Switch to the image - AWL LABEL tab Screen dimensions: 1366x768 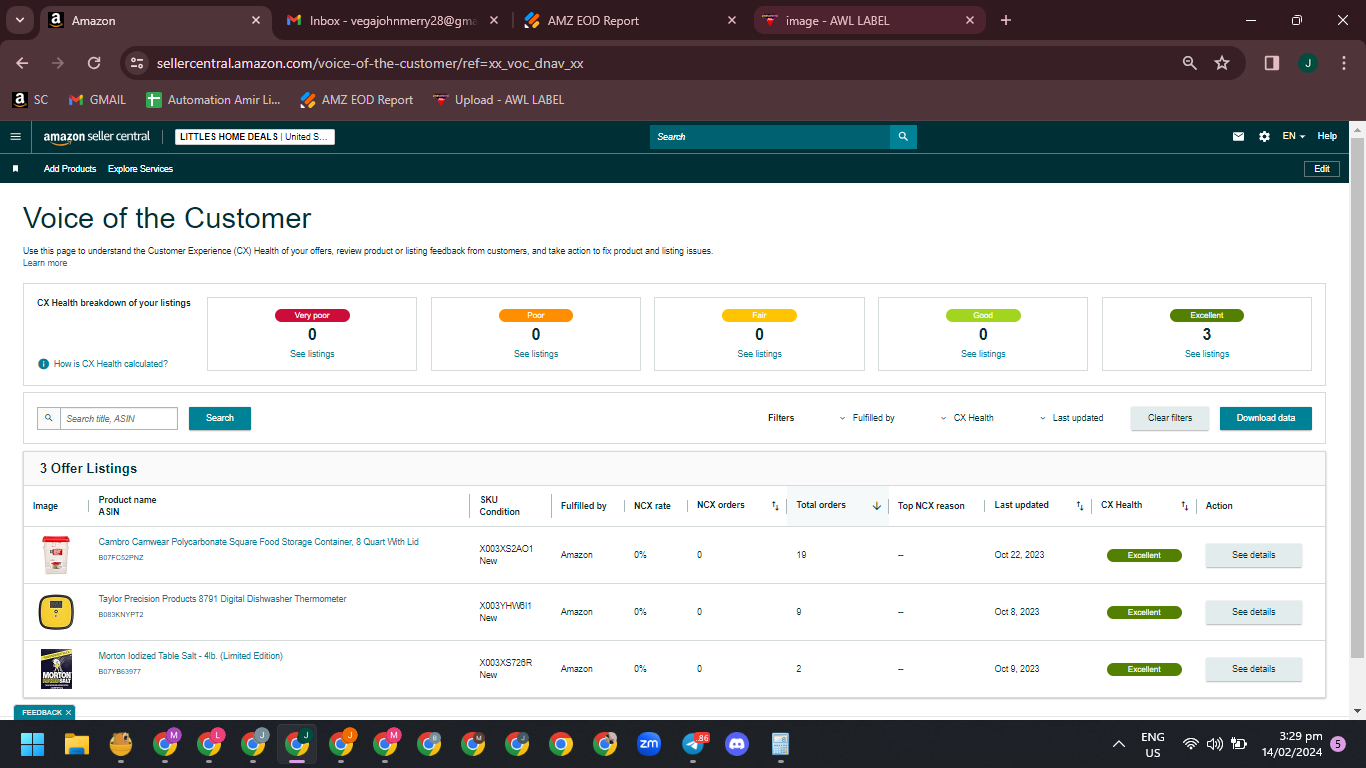click(868, 20)
